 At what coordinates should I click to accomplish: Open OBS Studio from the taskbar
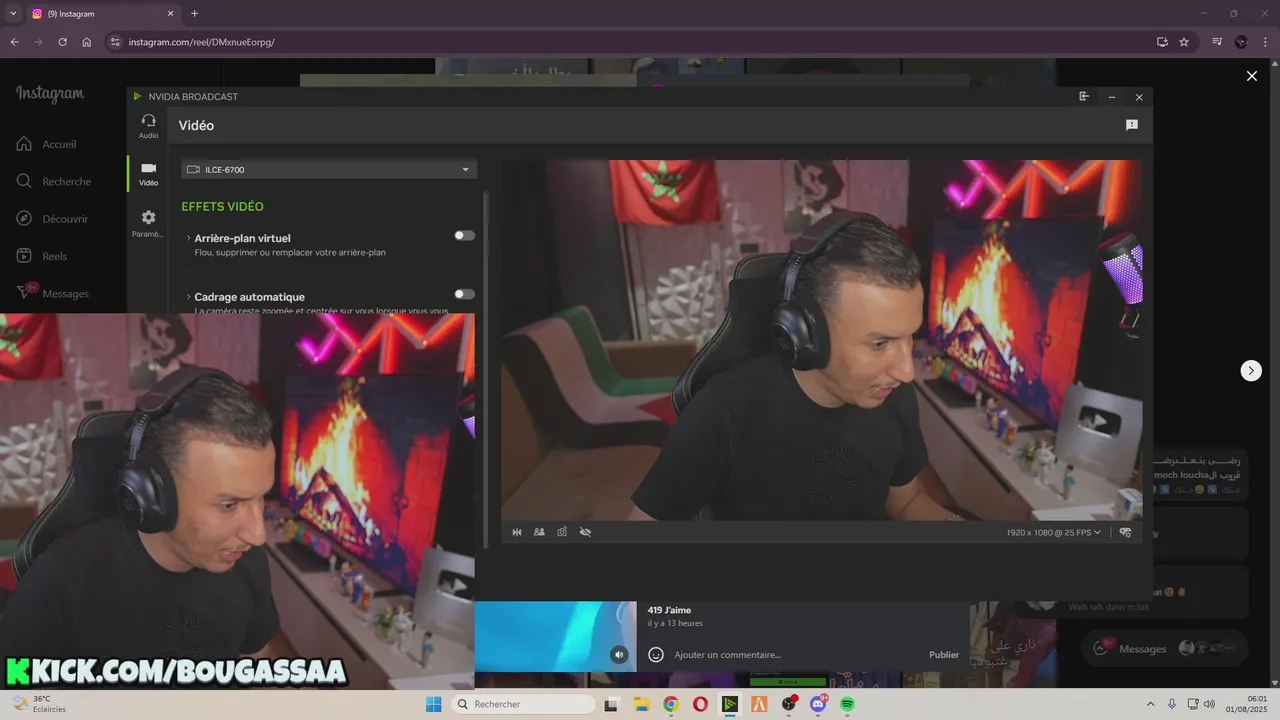click(789, 704)
